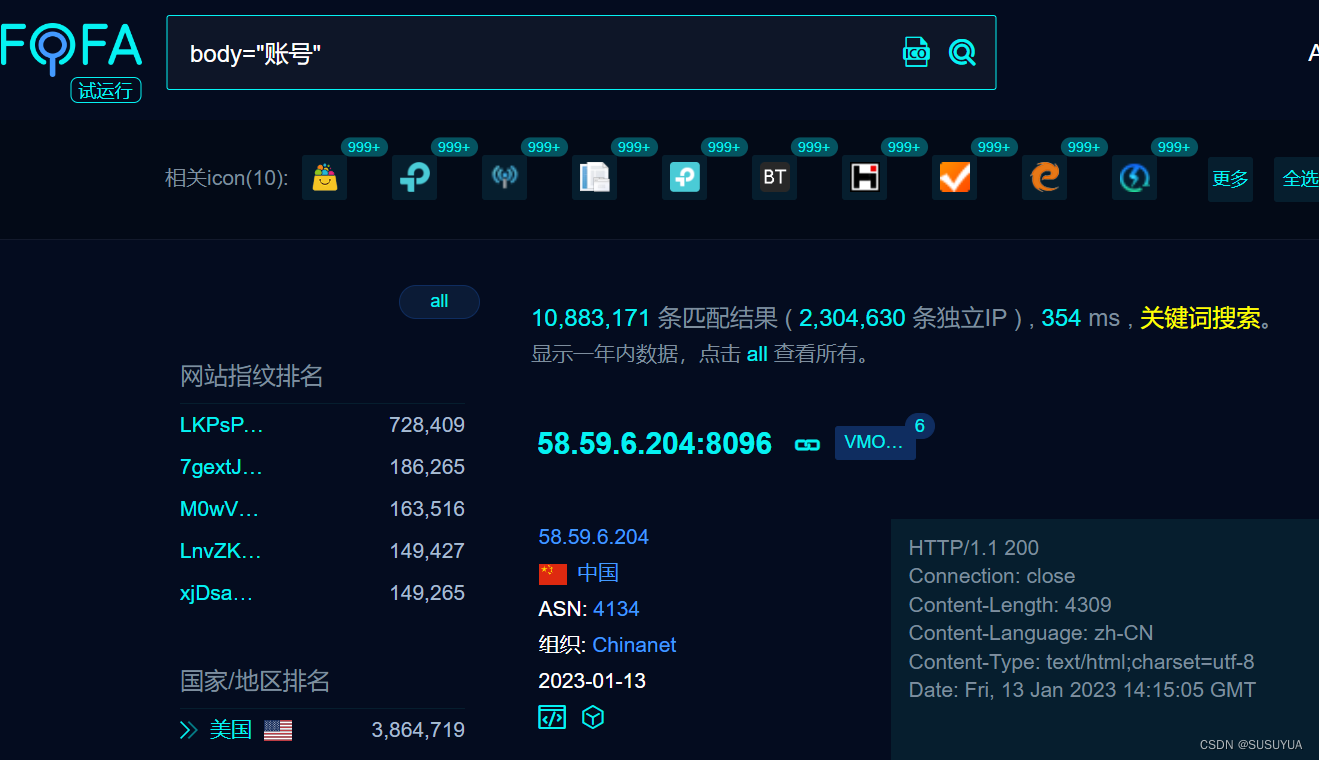The height and width of the screenshot is (760, 1319).
Task: Click the 149,265 count
Action: click(x=427, y=593)
